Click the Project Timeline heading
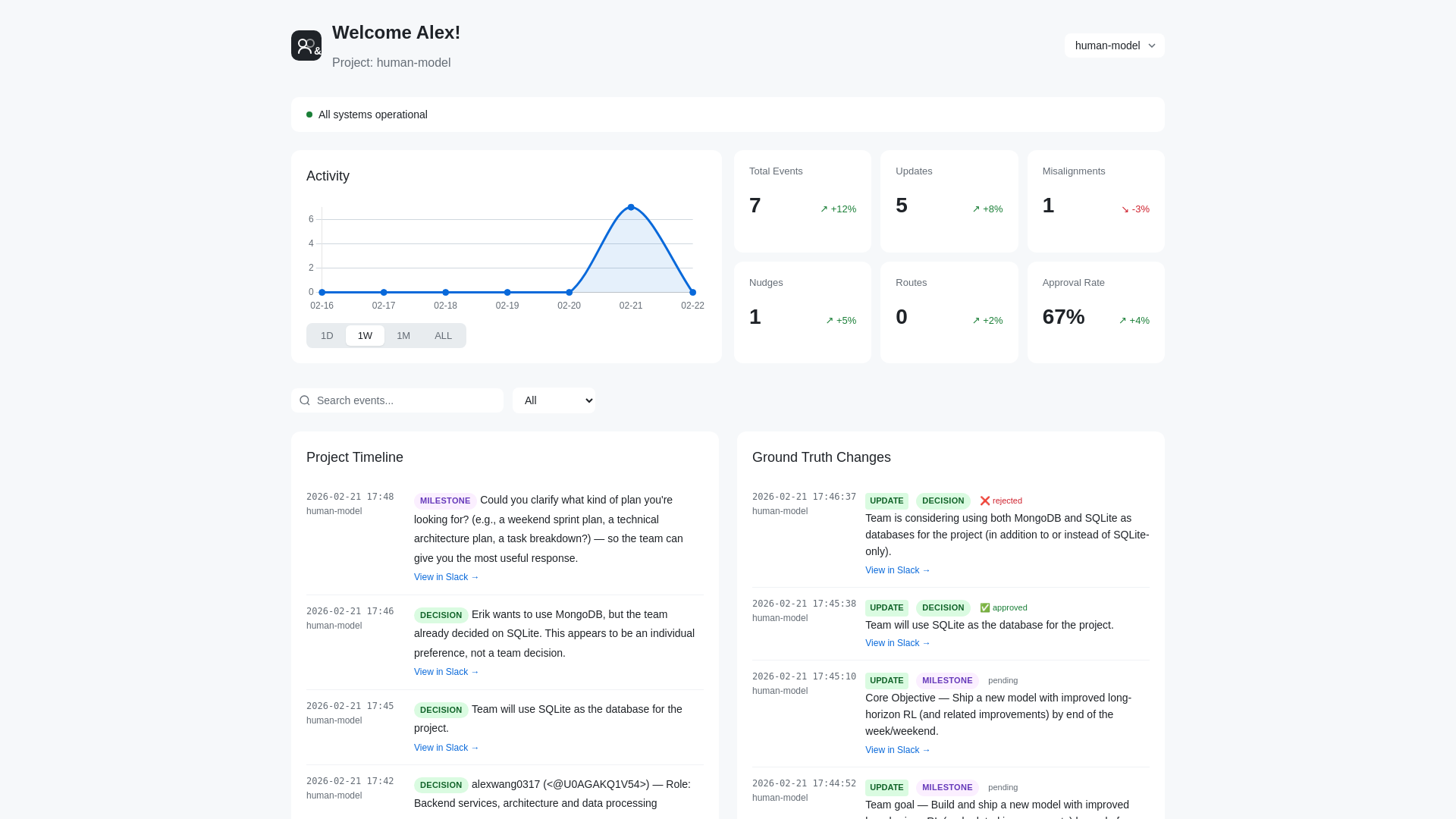Screen dimensions: 1456x819 [355, 457]
